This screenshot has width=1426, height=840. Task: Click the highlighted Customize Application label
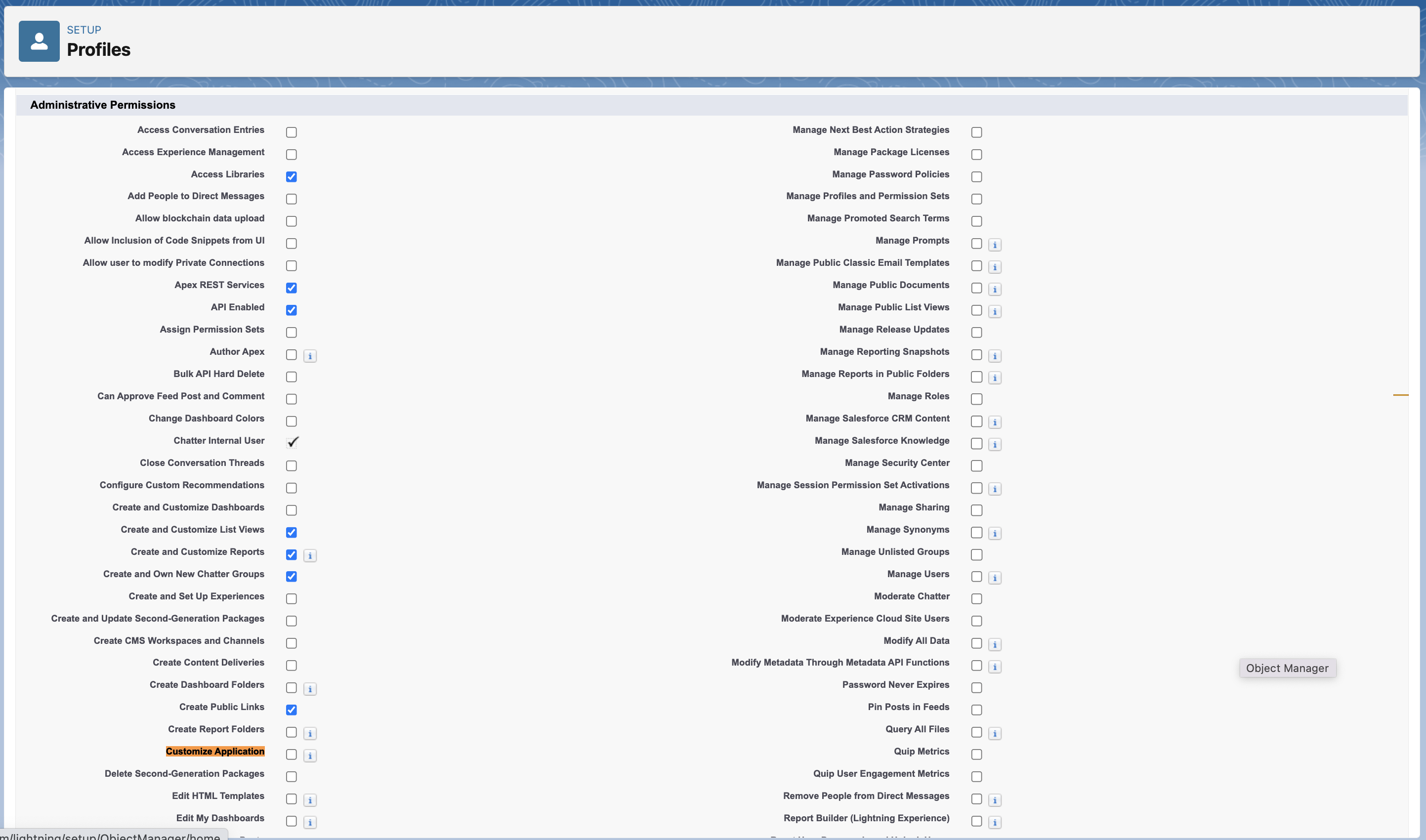pyautogui.click(x=215, y=752)
